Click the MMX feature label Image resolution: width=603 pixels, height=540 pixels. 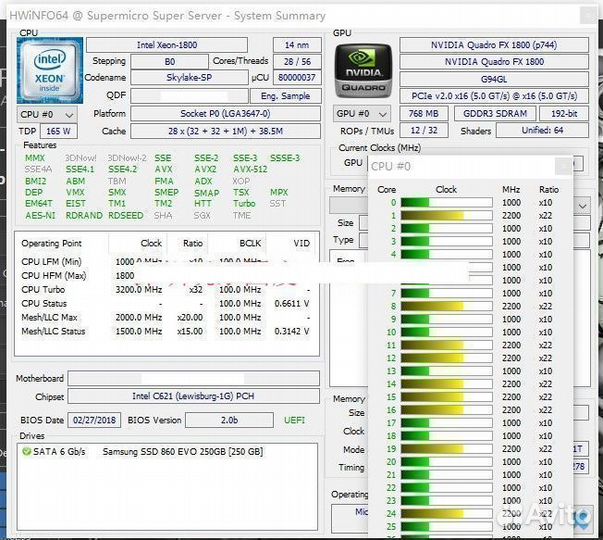pyautogui.click(x=35, y=158)
